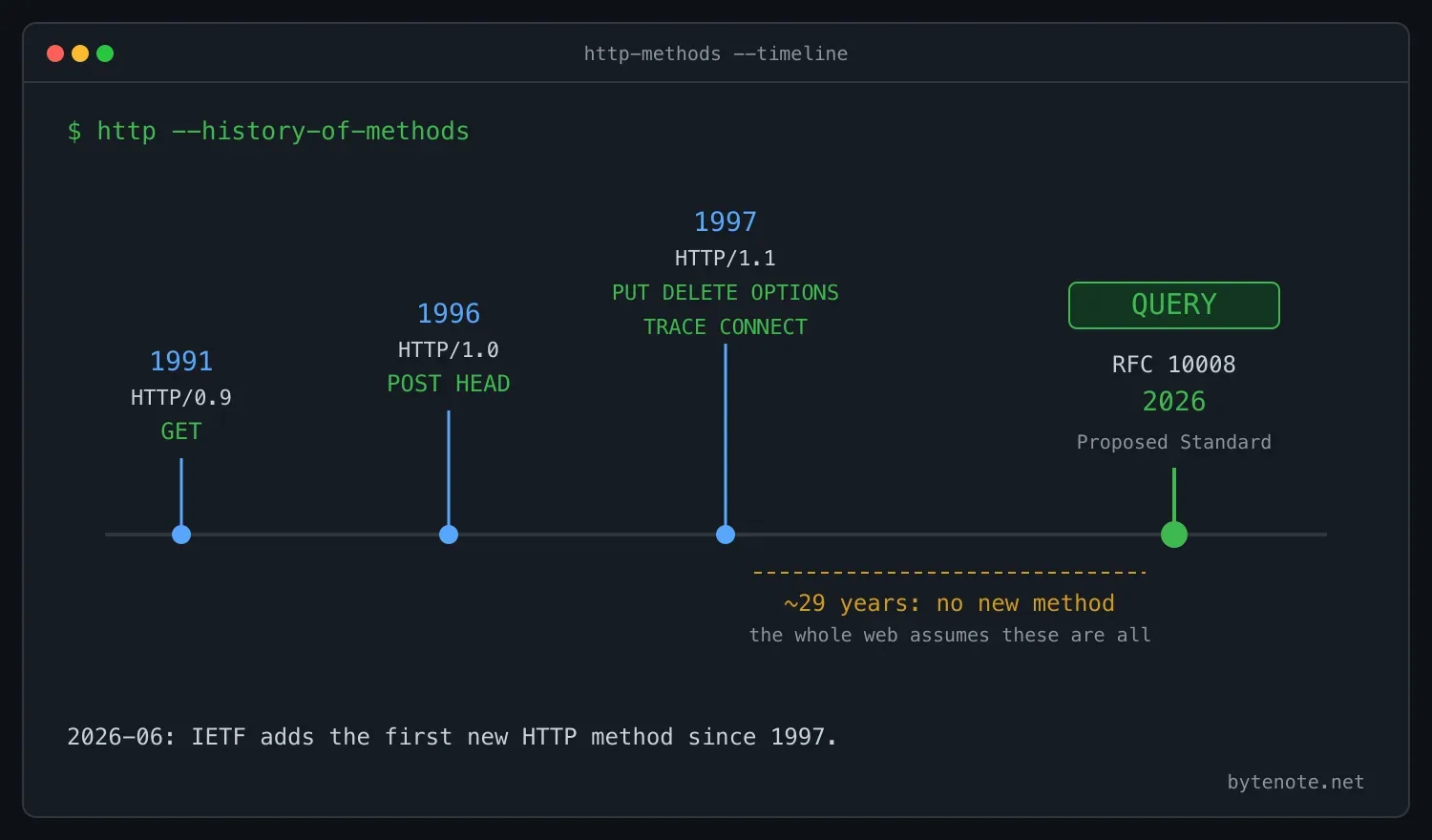Click the yellow minimize window button
Viewport: 1432px width, 840px height.
pos(80,53)
